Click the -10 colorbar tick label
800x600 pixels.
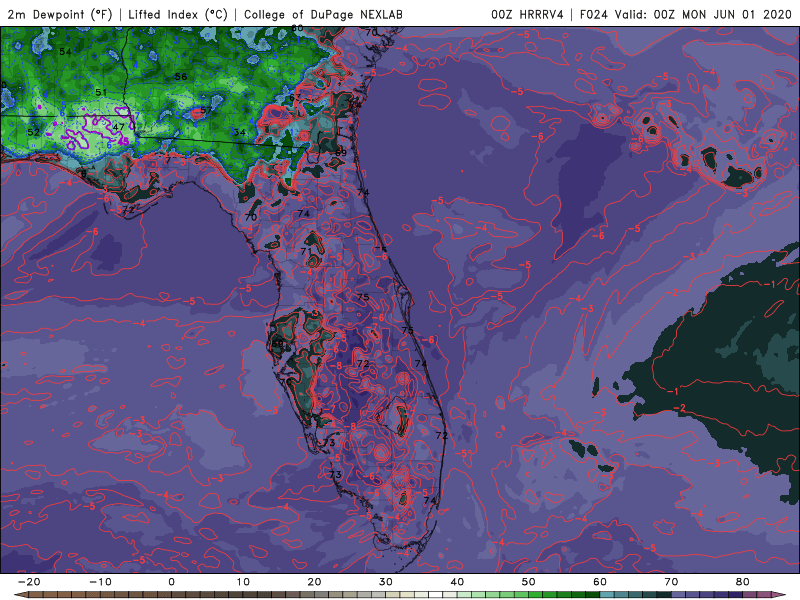point(100,582)
